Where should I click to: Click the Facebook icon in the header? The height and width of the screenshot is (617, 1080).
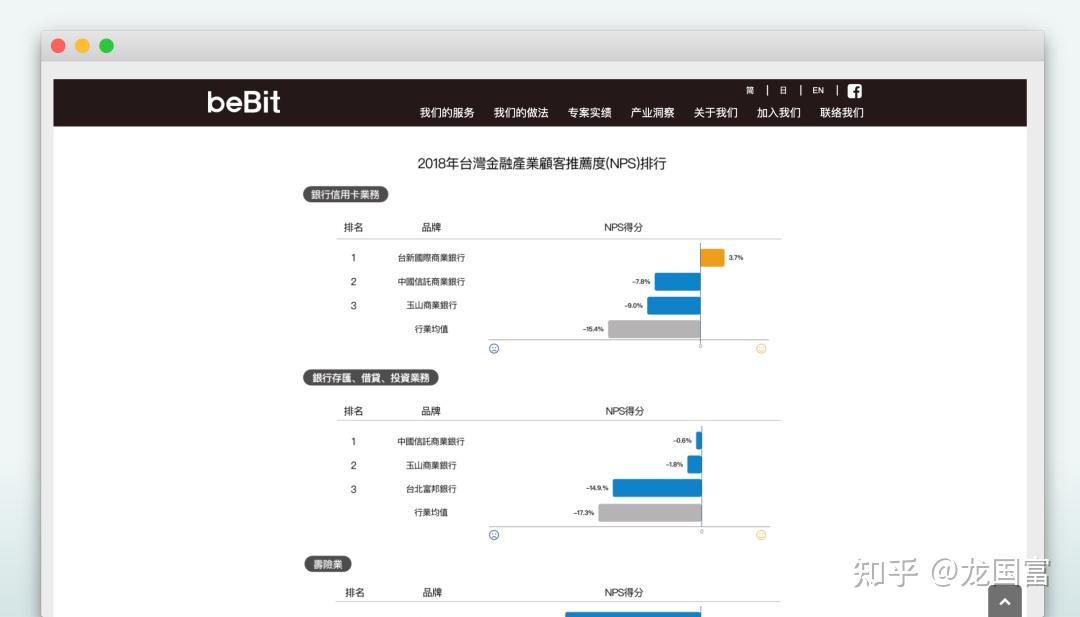point(854,90)
